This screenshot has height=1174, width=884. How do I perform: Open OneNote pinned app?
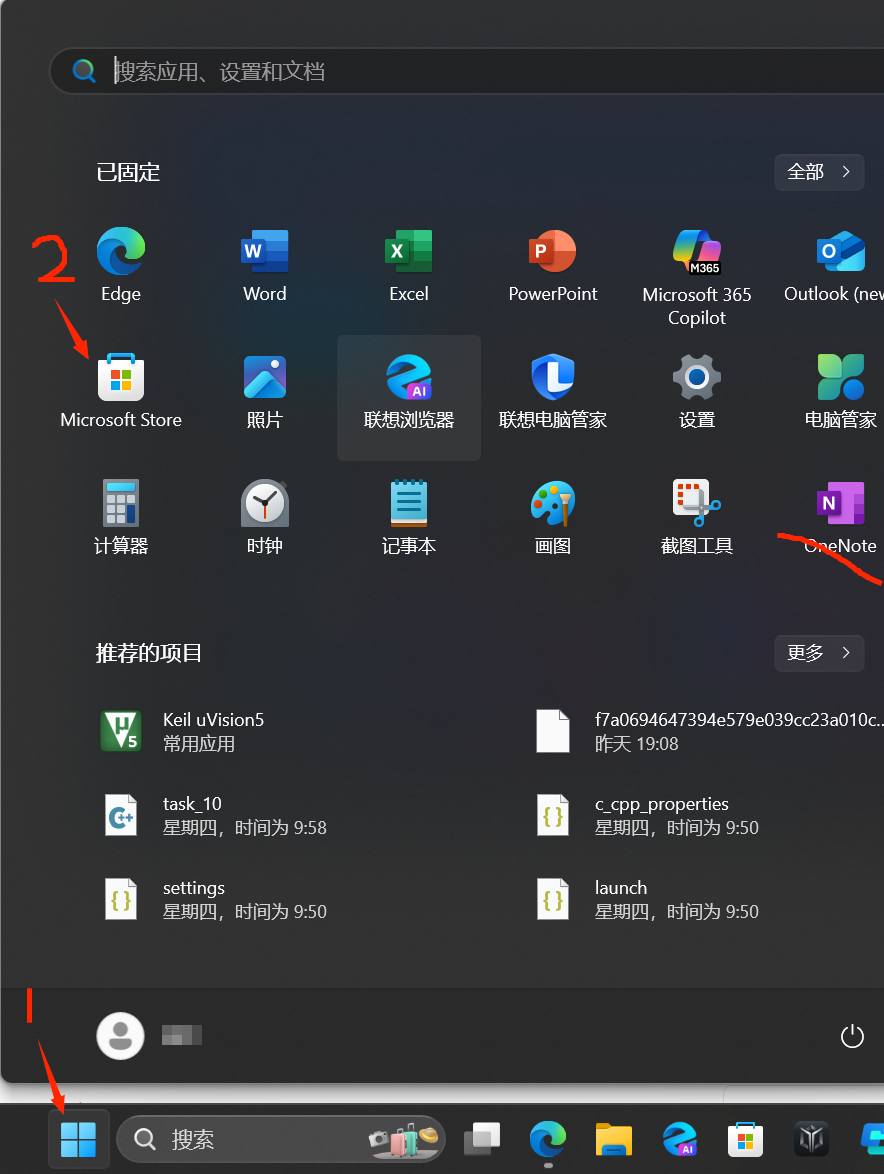coord(841,517)
